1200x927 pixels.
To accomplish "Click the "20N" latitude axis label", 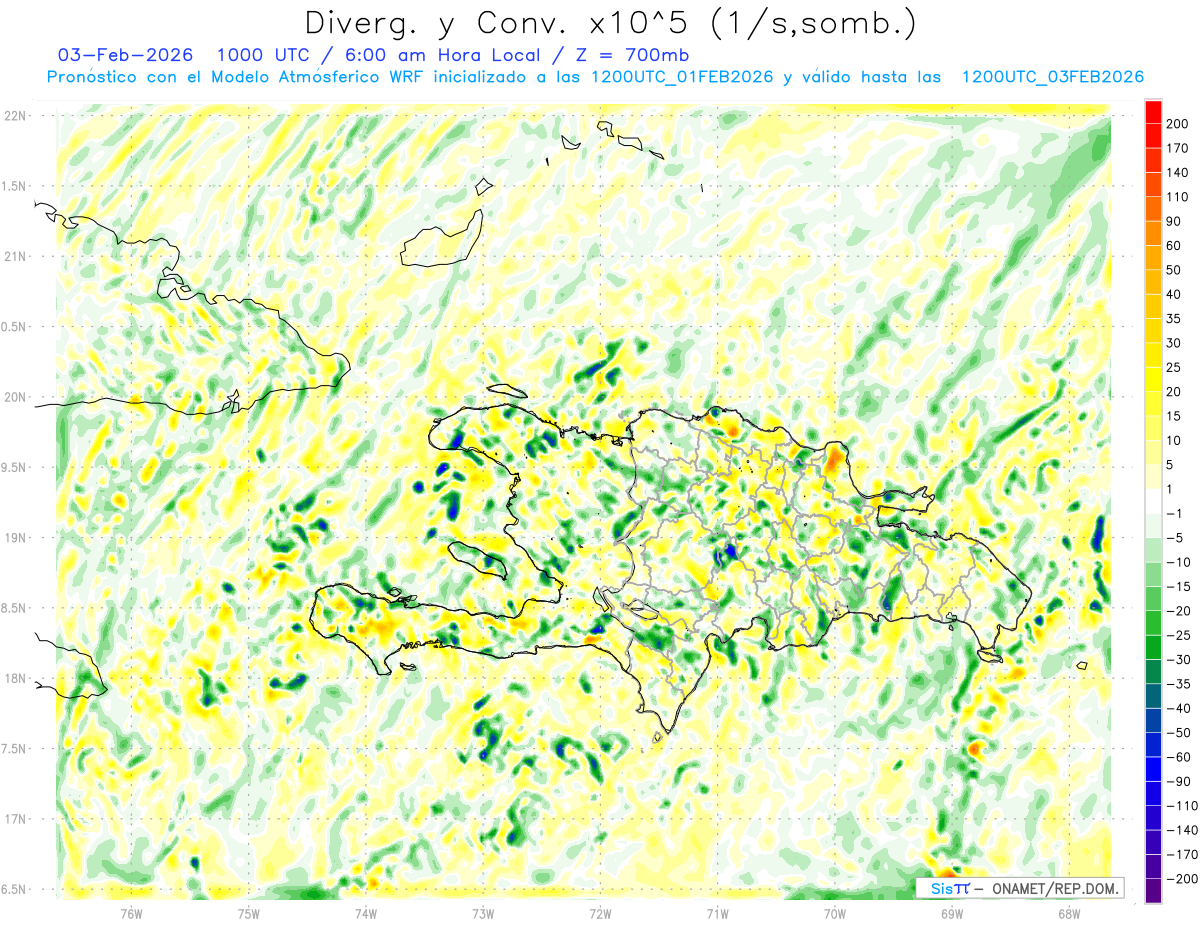I will (x=15, y=397).
